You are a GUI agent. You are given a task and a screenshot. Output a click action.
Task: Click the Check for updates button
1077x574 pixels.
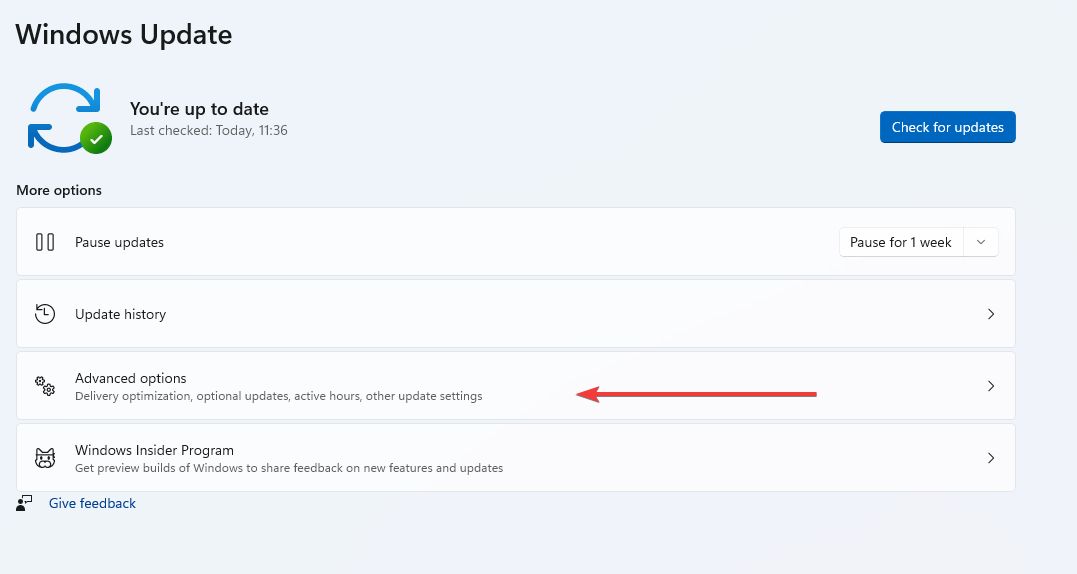coord(947,127)
